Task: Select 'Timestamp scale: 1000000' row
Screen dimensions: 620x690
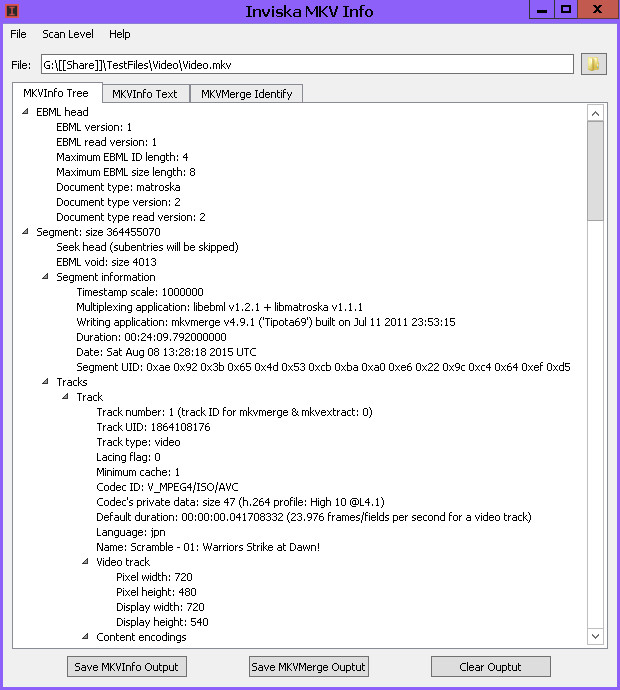Action: tap(139, 292)
